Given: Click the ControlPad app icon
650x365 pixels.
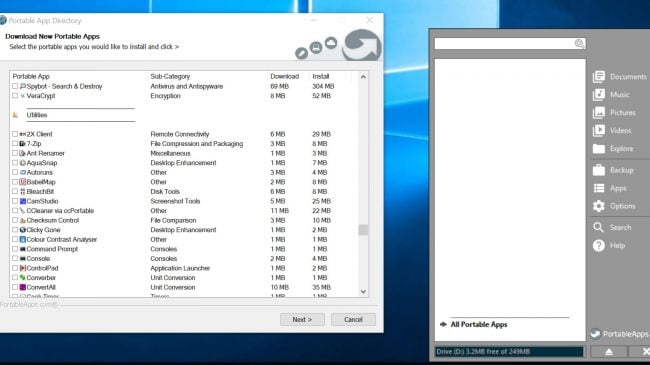Looking at the screenshot, I should tap(23, 268).
